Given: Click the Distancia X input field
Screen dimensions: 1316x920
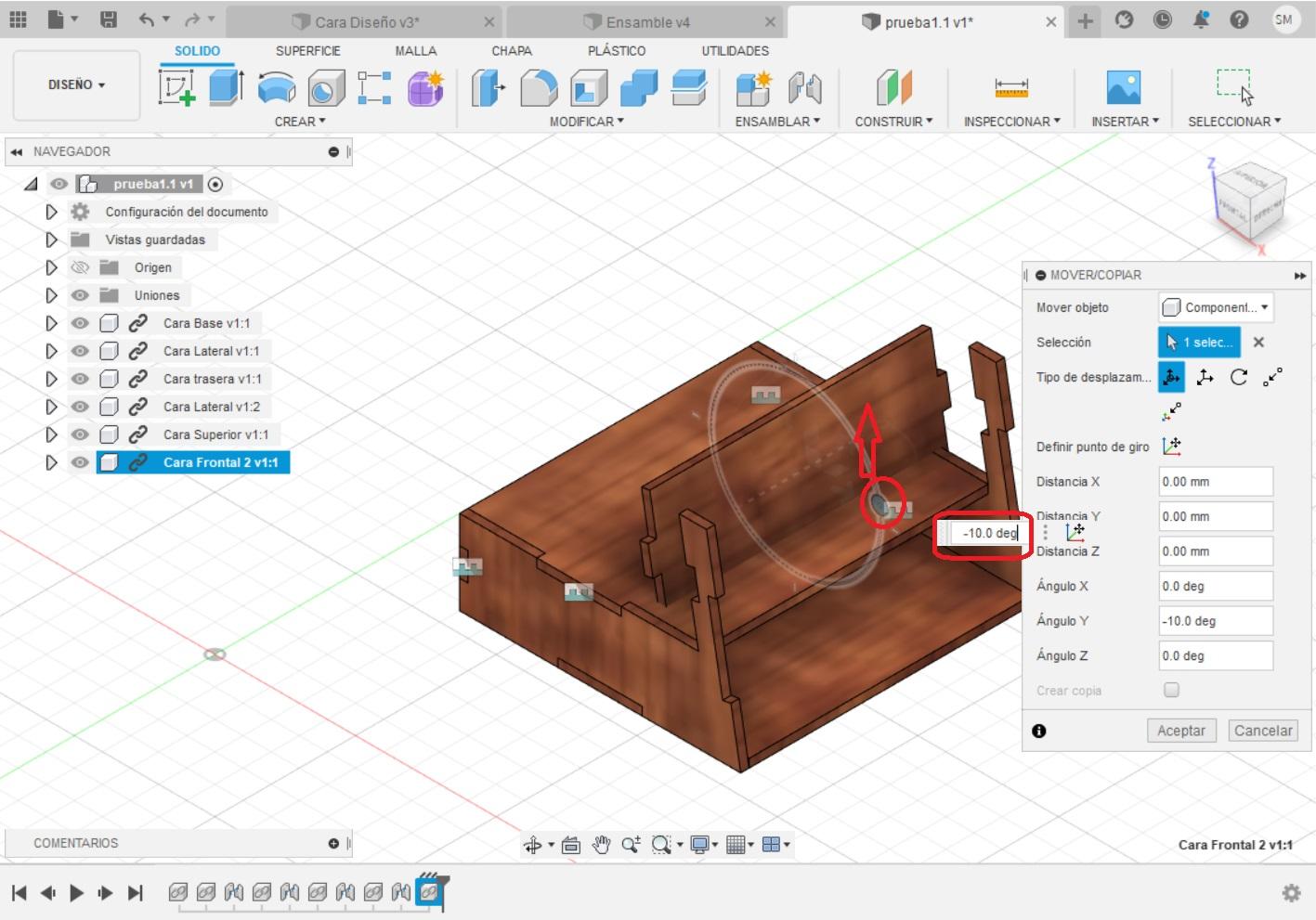Looking at the screenshot, I should point(1216,482).
